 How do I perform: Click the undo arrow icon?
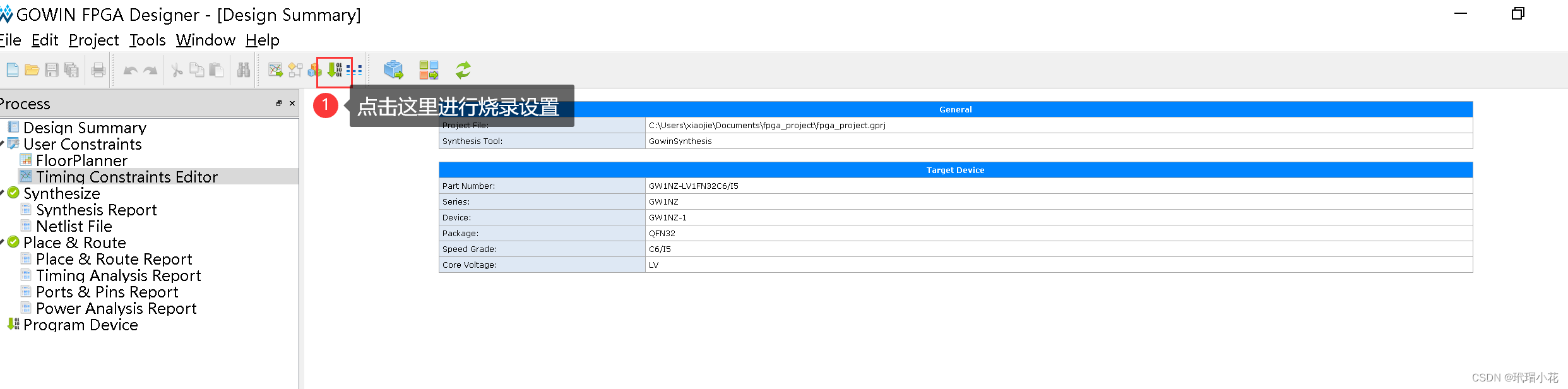131,70
